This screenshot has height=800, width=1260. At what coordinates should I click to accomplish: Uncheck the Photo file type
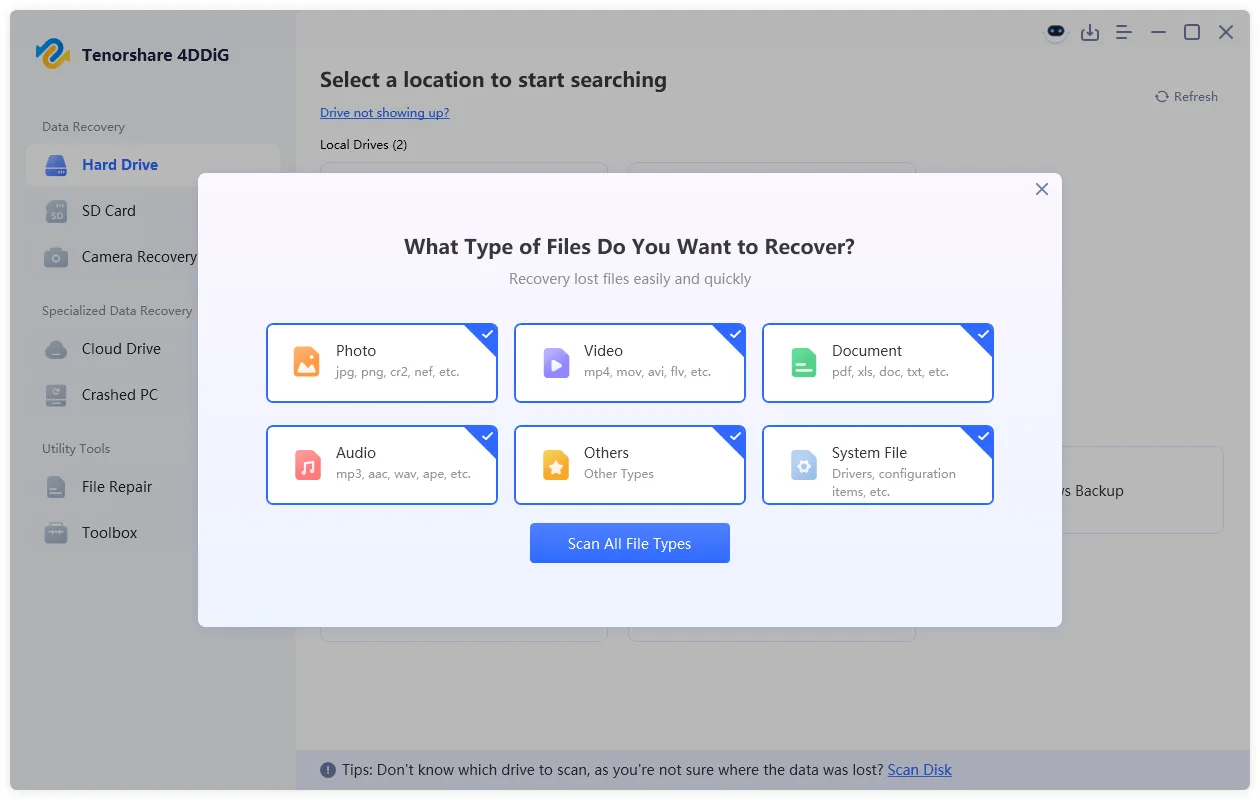(x=487, y=335)
